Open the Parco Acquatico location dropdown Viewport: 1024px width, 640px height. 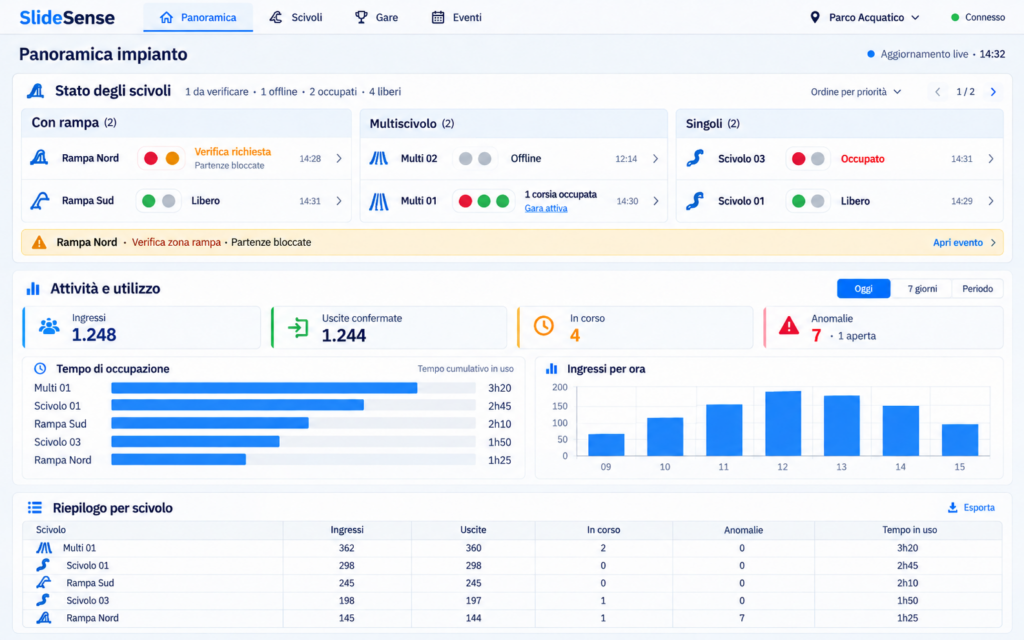[865, 18]
